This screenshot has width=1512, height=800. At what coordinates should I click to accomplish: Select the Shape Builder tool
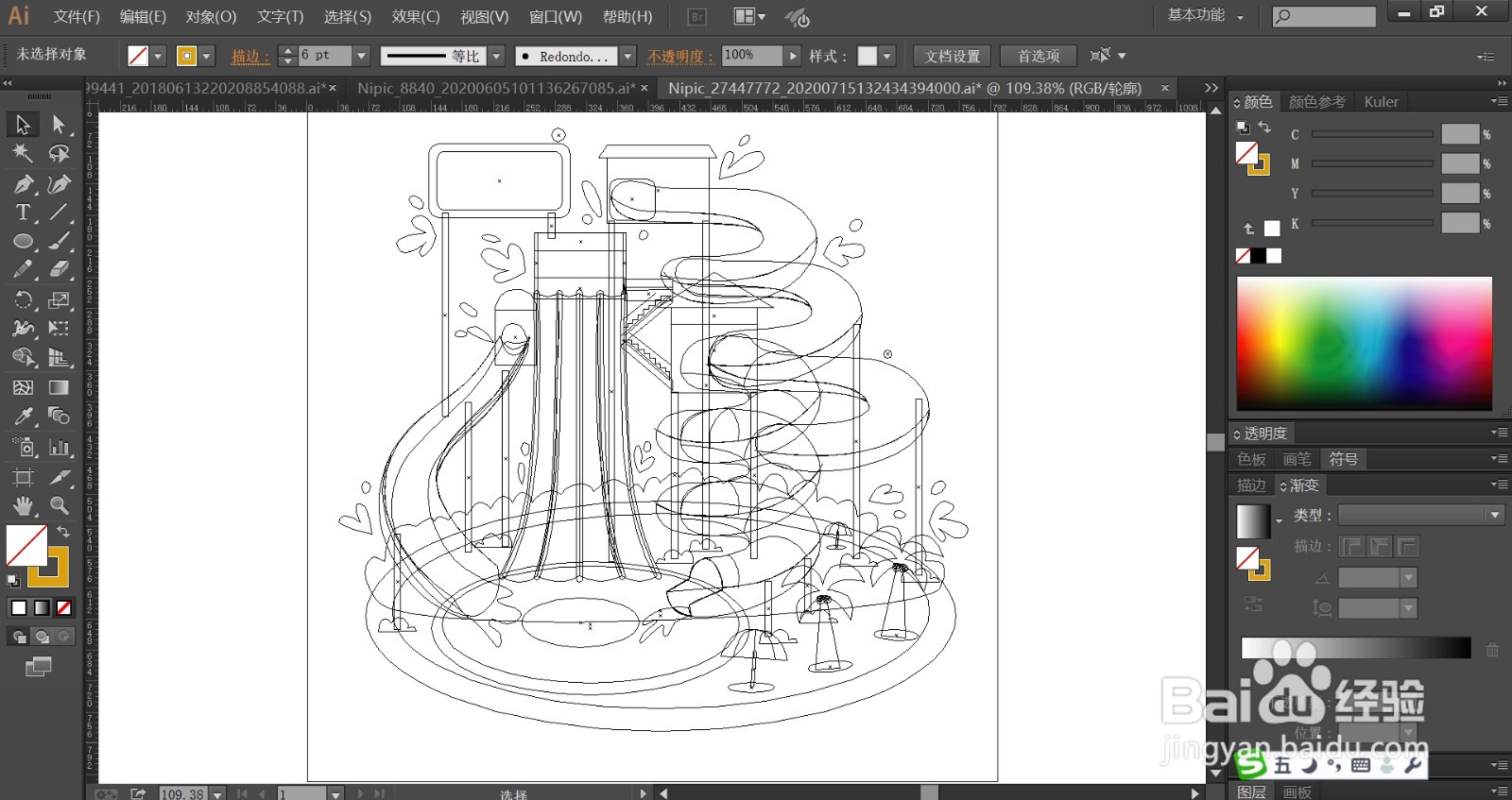coord(23,358)
